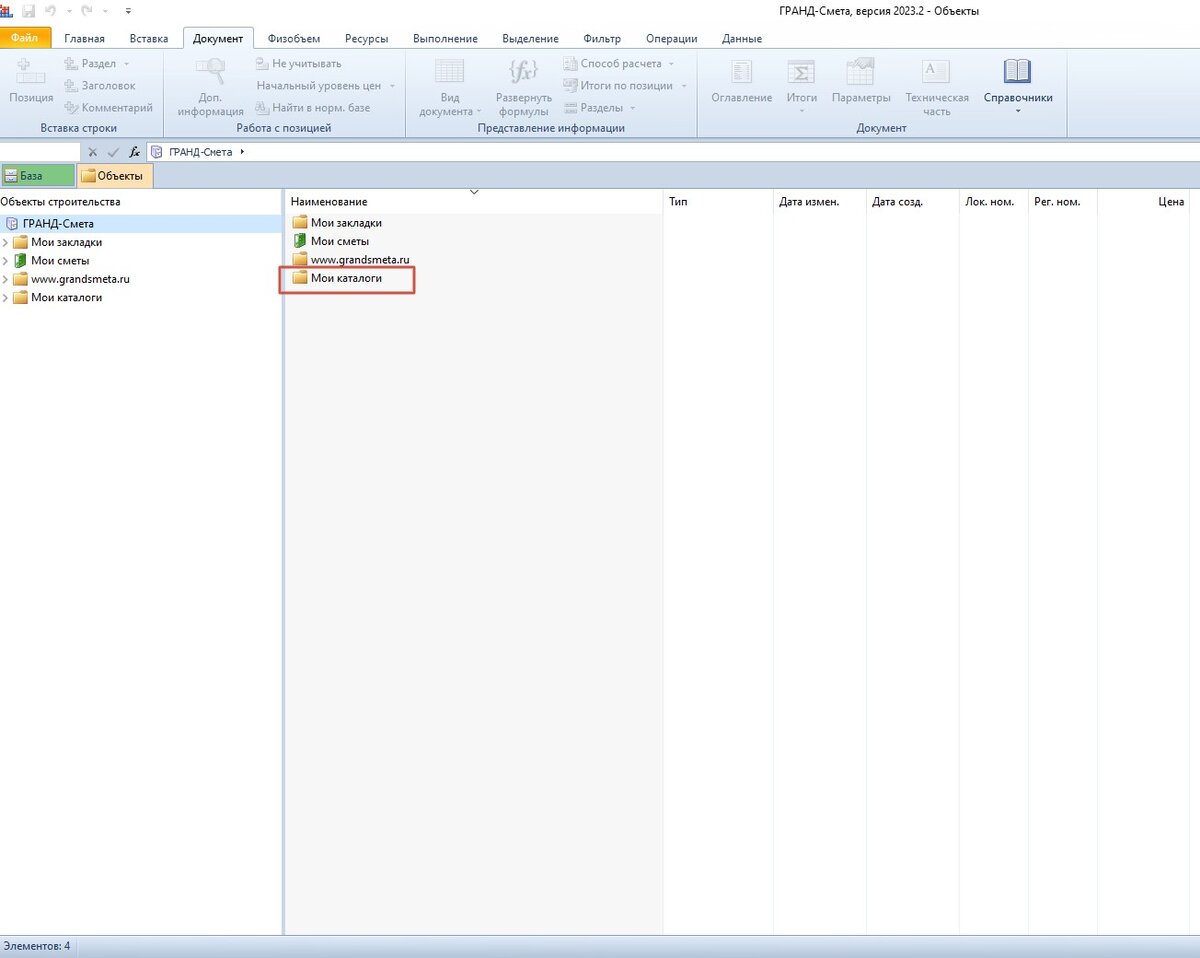
Task: Switch to the Выполнение tab
Action: click(445, 39)
